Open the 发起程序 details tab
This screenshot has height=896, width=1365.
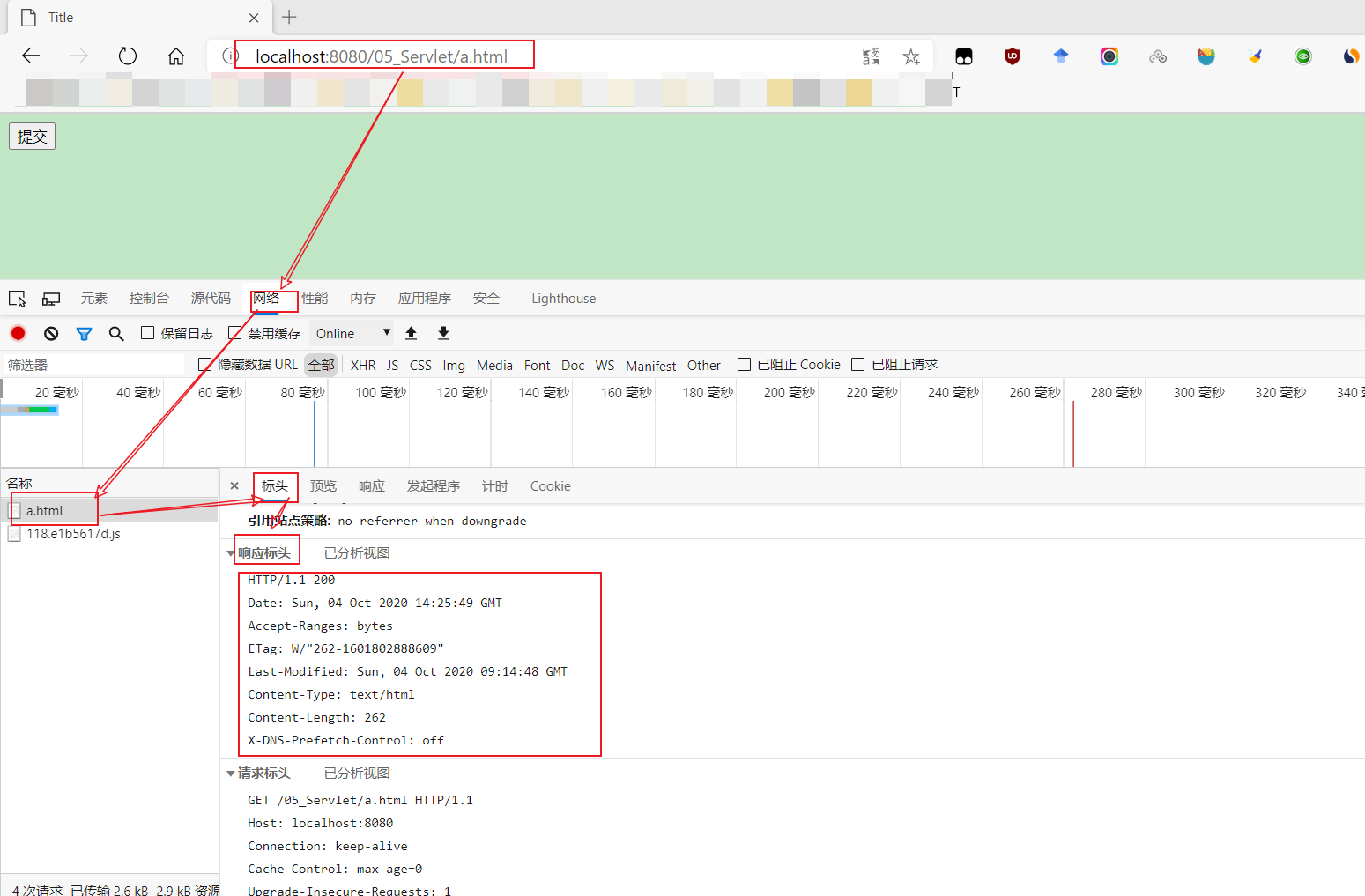click(434, 486)
